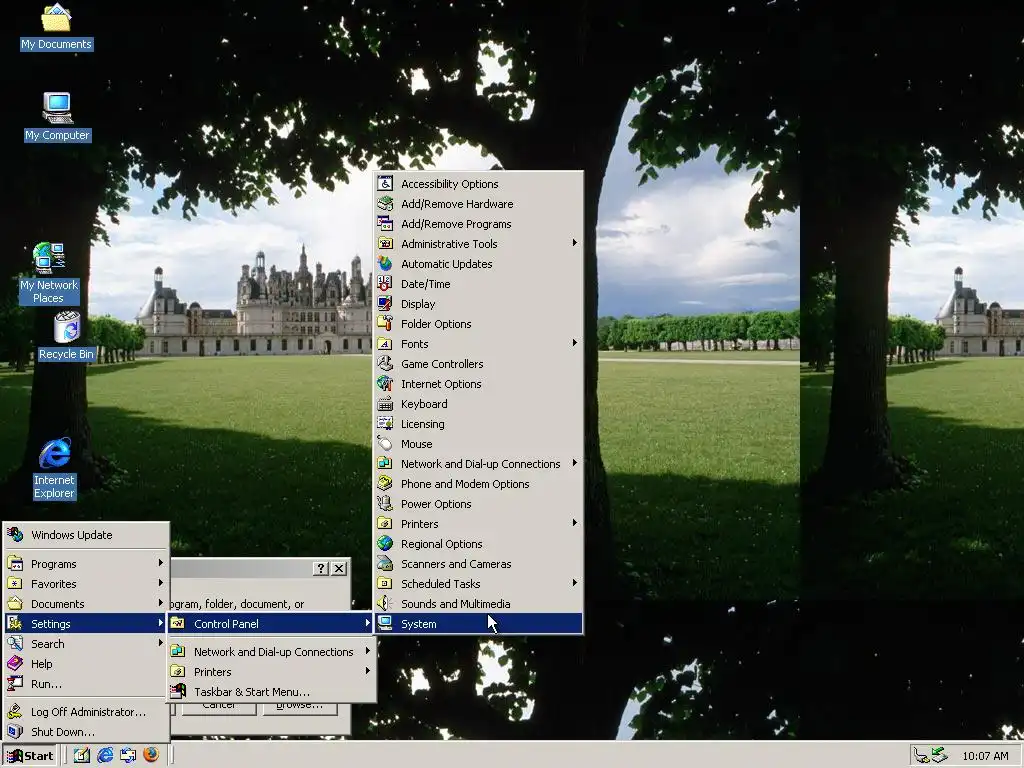Screen dimensions: 1024x768
Task: Close the Run dialog with X
Action: [x=339, y=569]
